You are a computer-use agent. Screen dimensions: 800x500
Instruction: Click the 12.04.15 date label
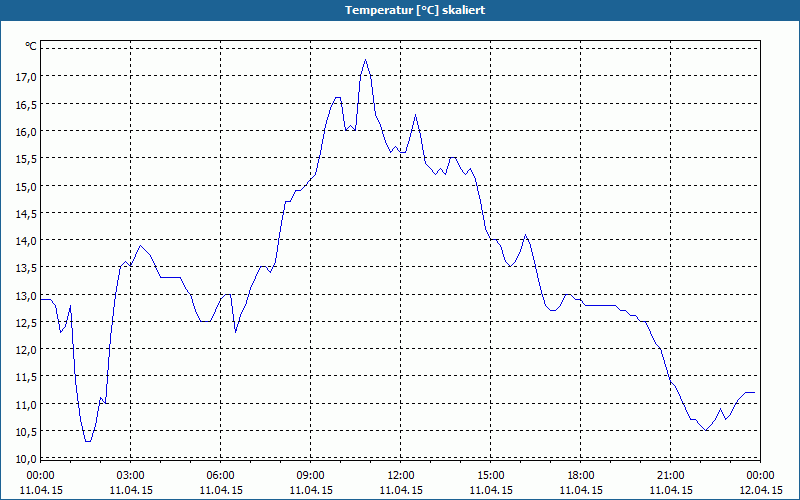(760, 490)
